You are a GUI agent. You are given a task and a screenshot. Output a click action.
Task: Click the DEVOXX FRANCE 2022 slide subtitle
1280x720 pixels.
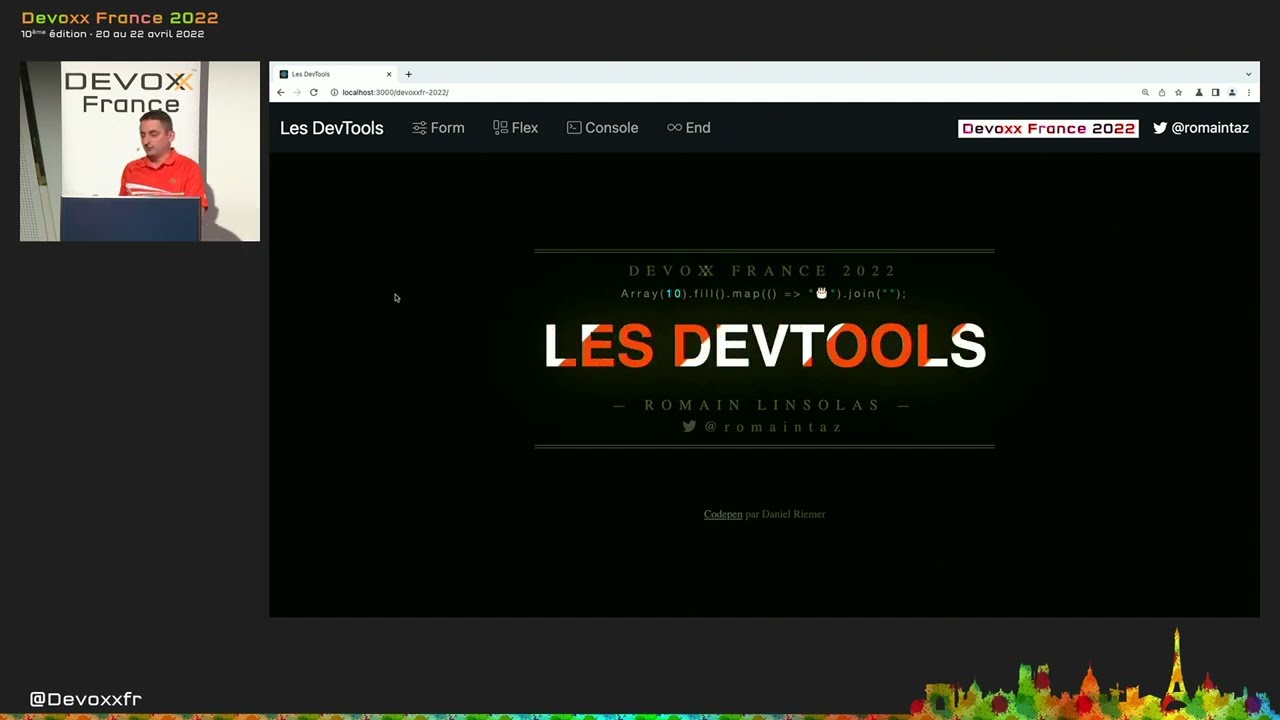point(763,271)
